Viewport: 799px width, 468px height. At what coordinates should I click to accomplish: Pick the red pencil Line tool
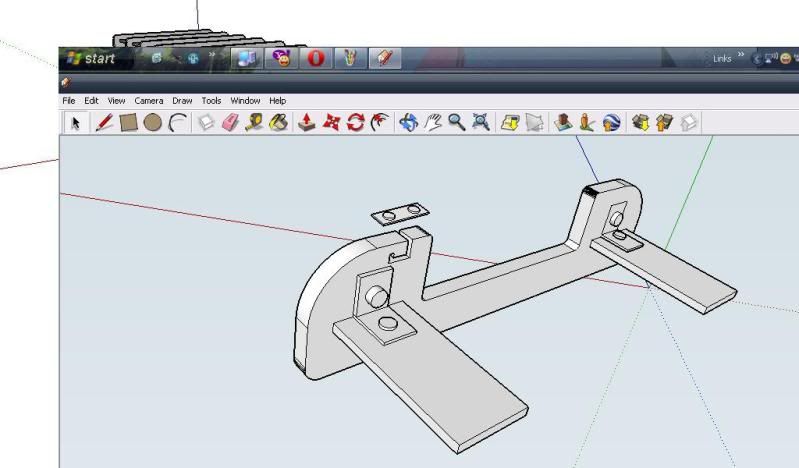point(104,123)
